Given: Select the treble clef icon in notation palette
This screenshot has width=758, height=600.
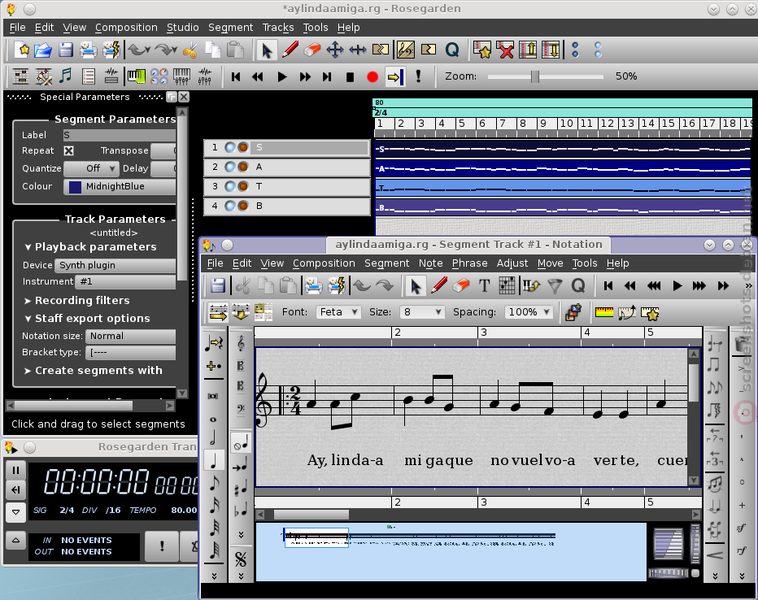Looking at the screenshot, I should click(x=241, y=343).
